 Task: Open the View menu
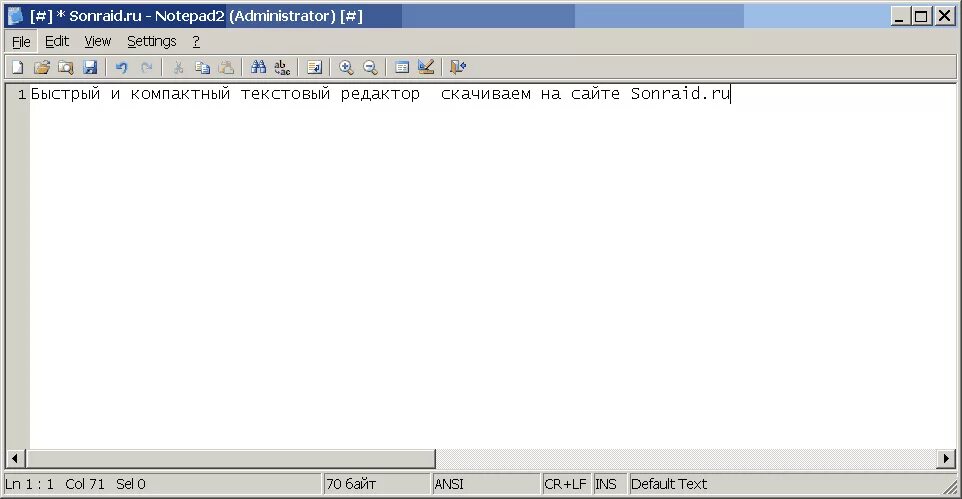tap(98, 41)
